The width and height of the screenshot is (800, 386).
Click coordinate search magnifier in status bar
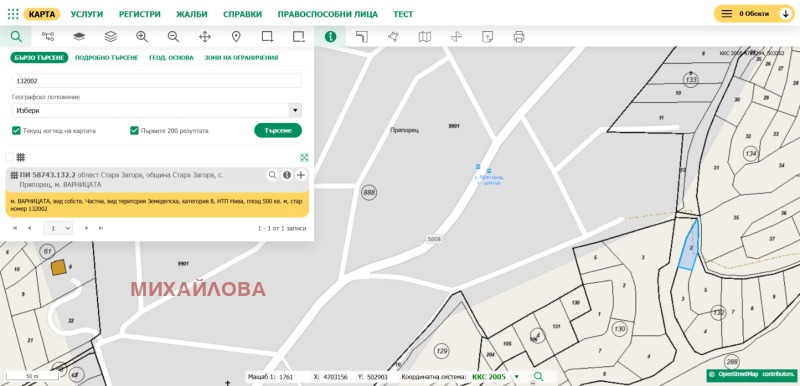[538, 377]
